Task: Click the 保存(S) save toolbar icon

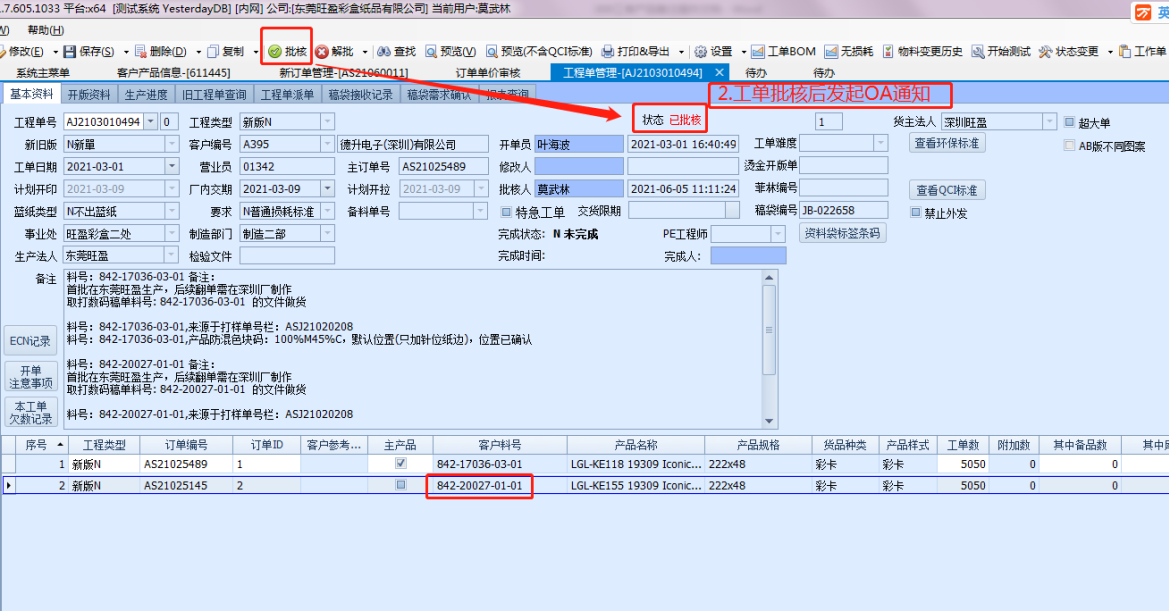Action: click(70, 51)
